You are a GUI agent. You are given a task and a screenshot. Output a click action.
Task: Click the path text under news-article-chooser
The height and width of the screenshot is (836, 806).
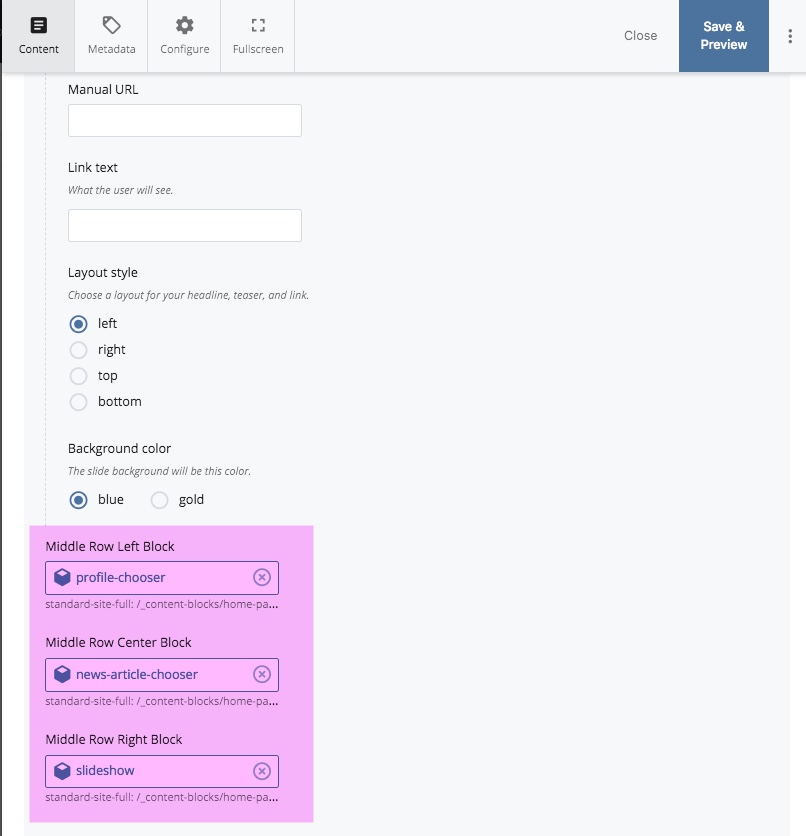[x=162, y=702]
